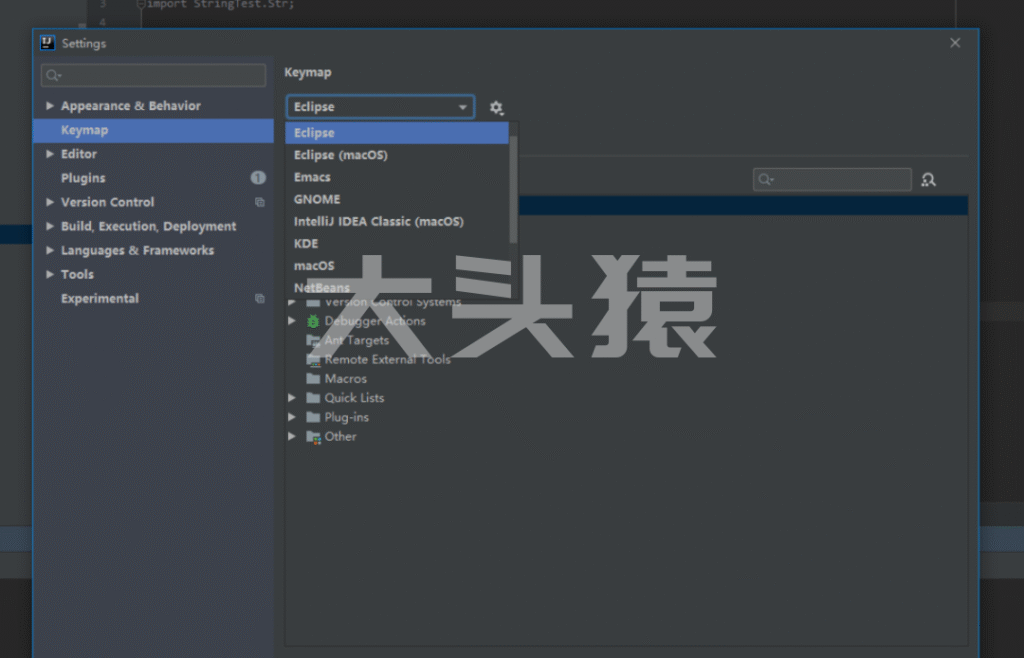Choose Emacs from the keymap list

coord(312,177)
